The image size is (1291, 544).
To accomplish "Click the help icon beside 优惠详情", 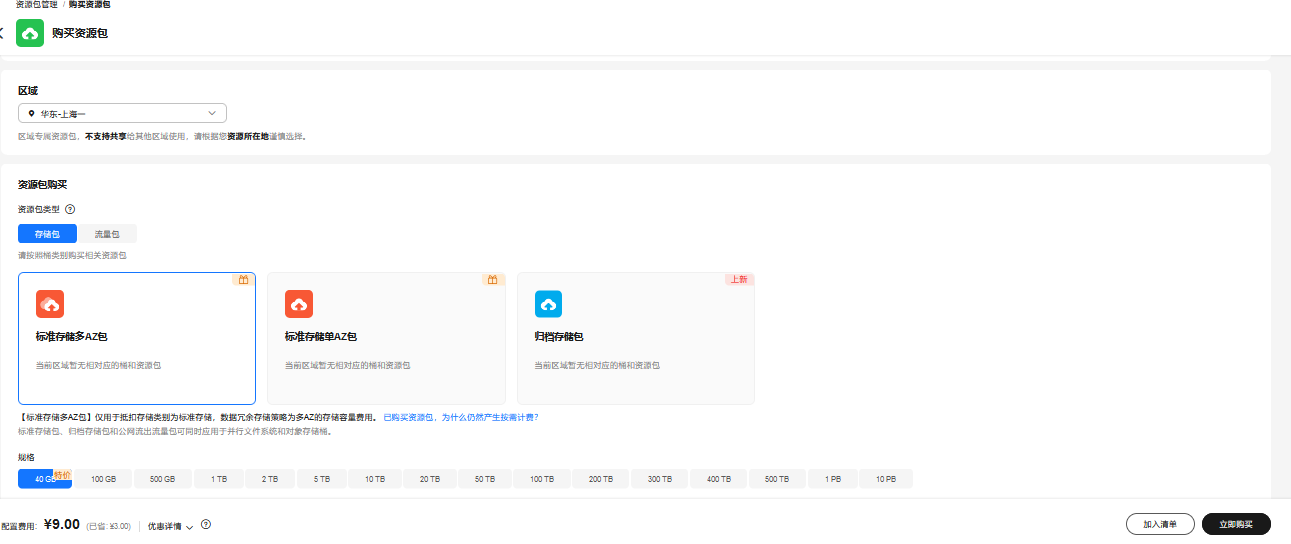I will 206,525.
